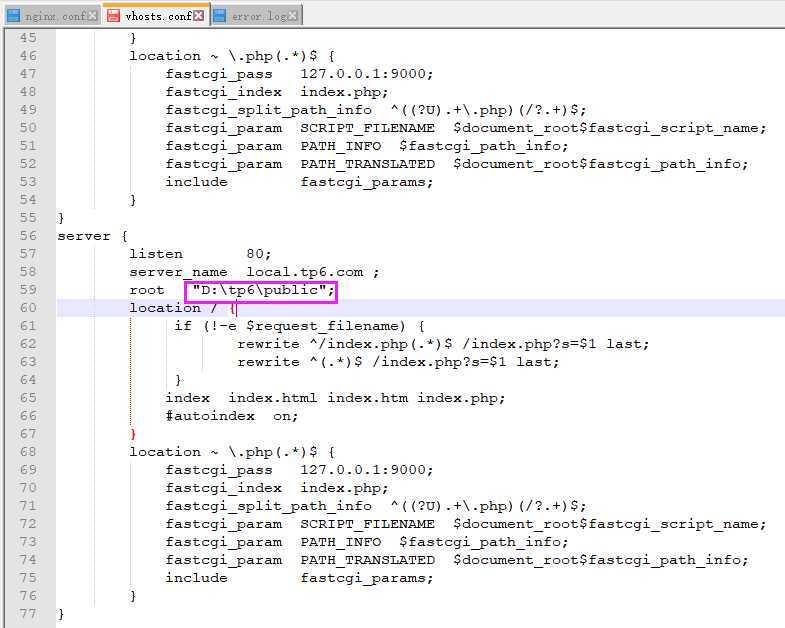Close the nginx.conf tab

click(93, 15)
